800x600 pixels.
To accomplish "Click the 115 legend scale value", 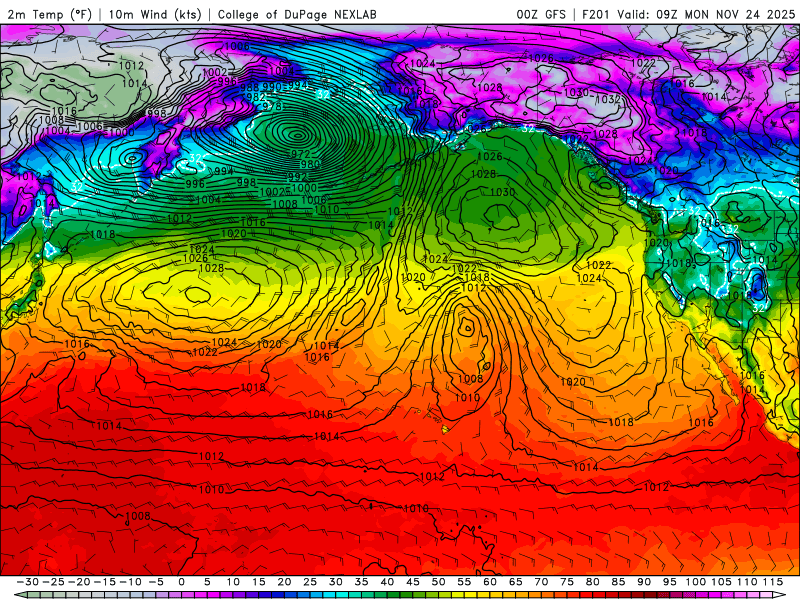I will tap(773, 582).
